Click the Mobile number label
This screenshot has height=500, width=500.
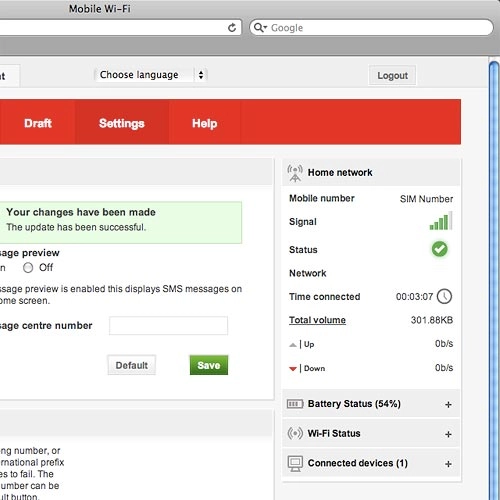click(322, 198)
